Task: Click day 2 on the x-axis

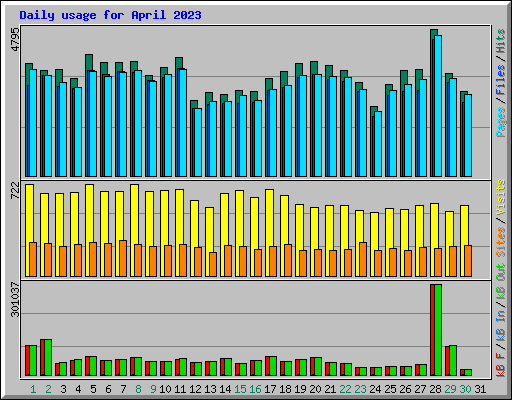Action: (48, 389)
